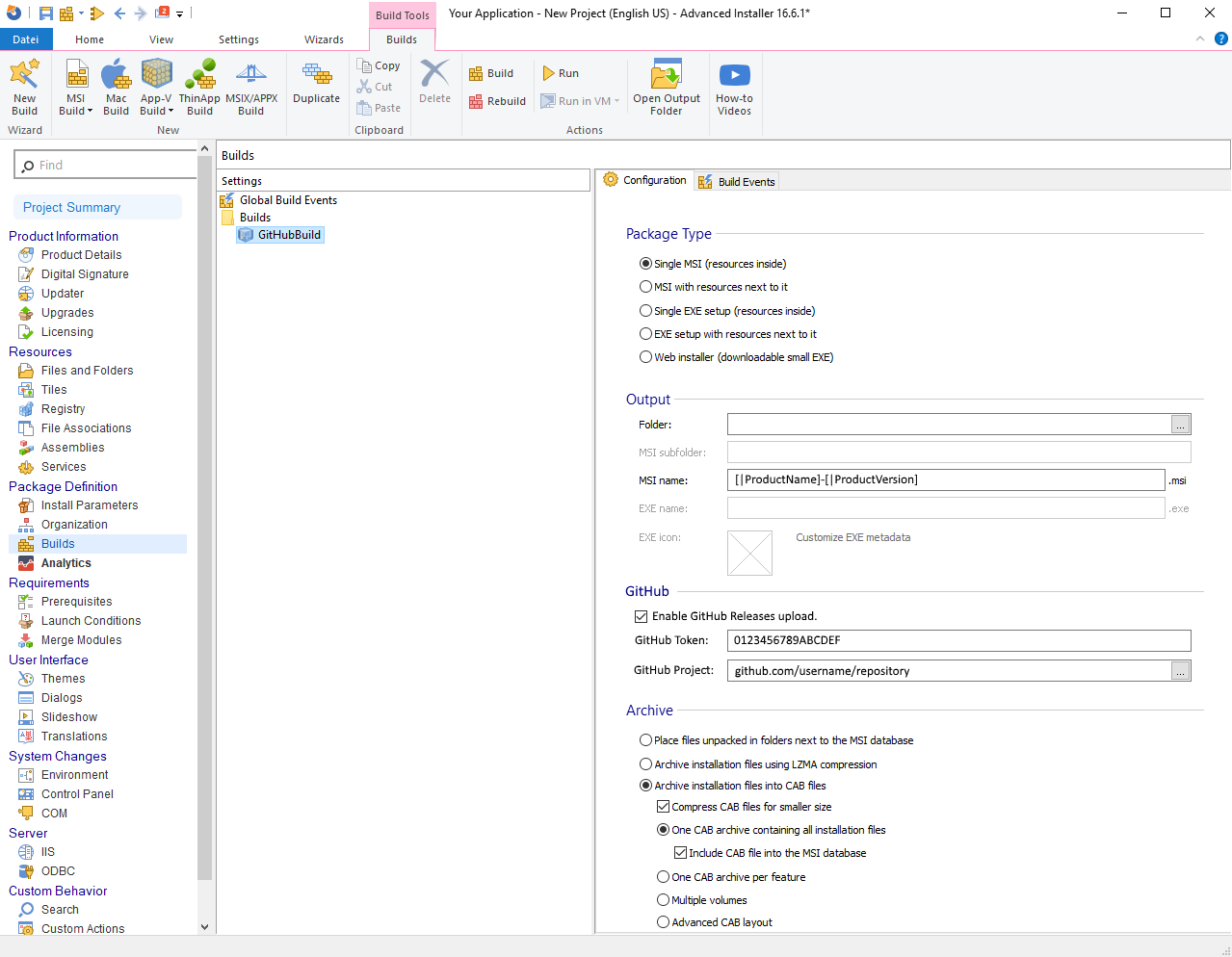Open the Wizards ribbon tab

coord(324,39)
